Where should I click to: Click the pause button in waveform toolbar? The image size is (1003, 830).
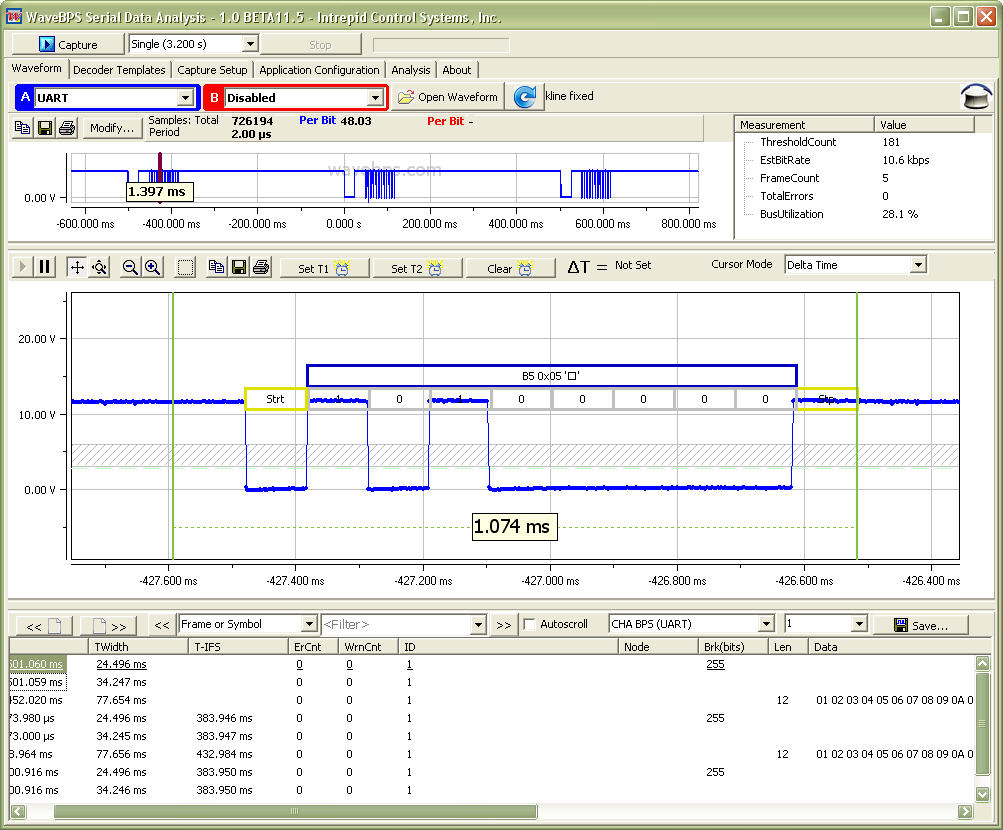click(44, 267)
